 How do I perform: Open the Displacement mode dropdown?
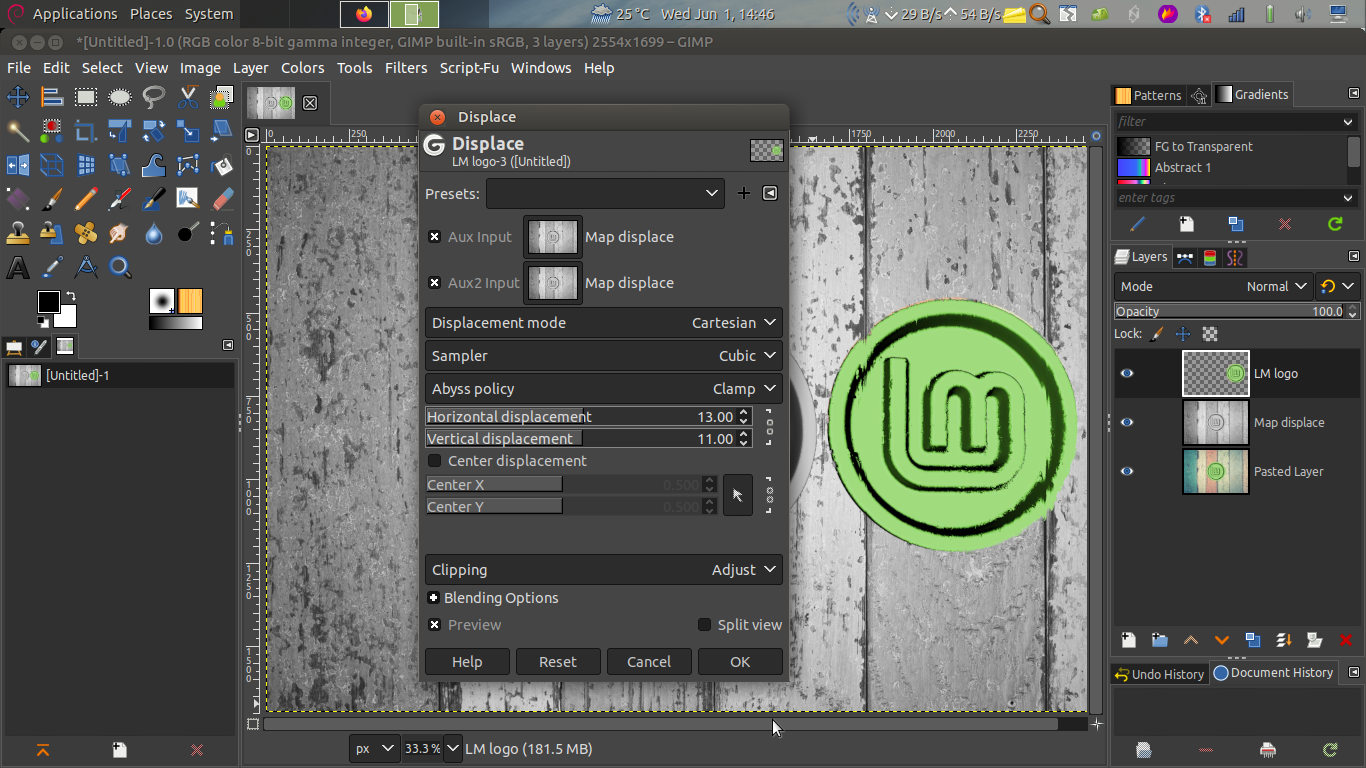(604, 323)
